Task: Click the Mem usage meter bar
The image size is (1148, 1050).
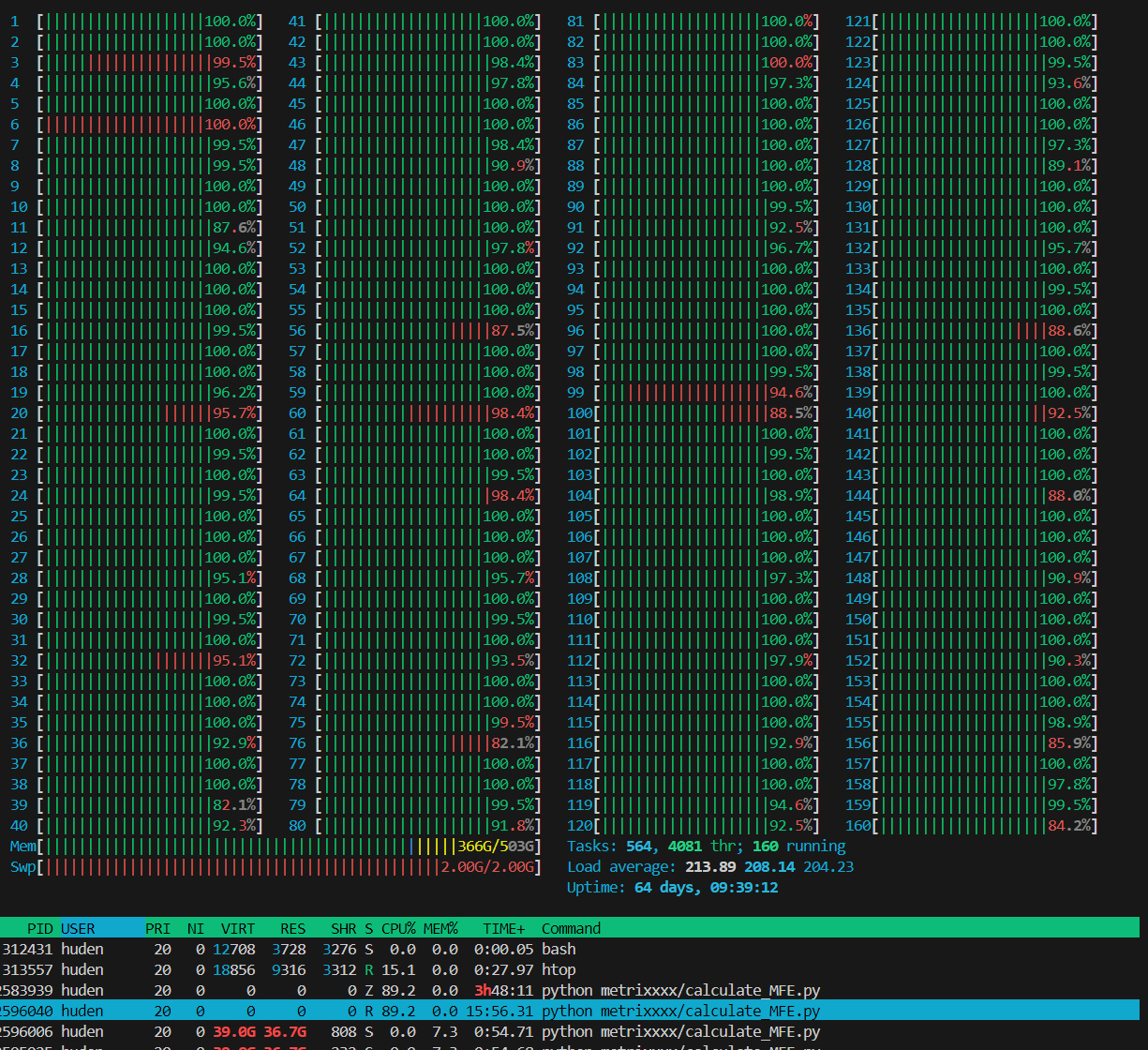Action: click(x=276, y=846)
